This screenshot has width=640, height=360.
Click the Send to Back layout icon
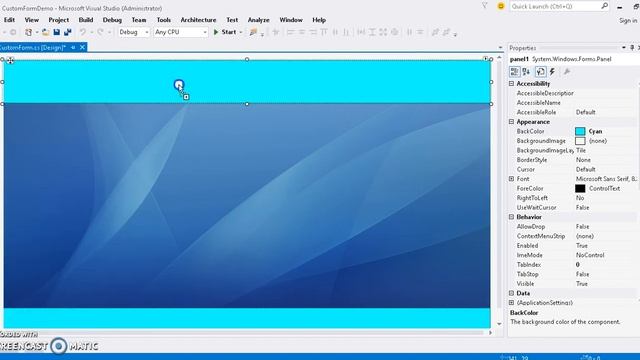[447, 32]
